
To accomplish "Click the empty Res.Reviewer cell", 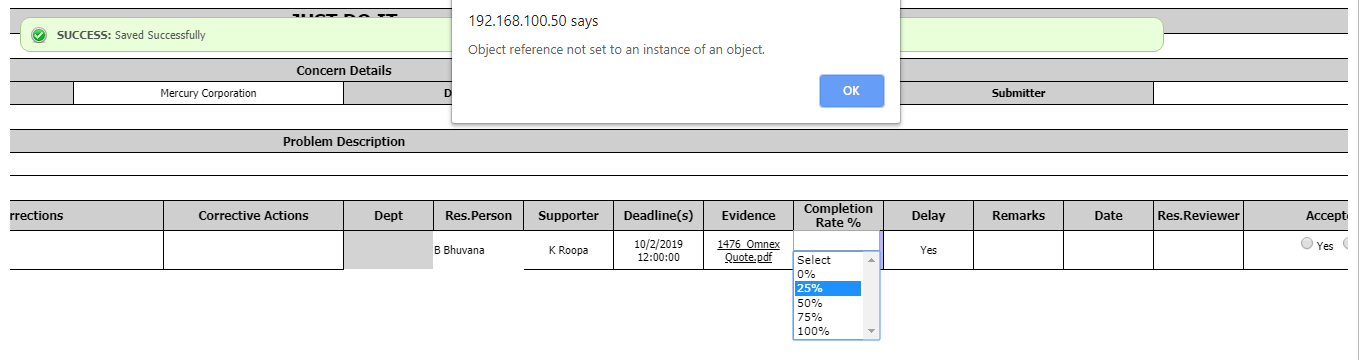I will coord(1198,250).
